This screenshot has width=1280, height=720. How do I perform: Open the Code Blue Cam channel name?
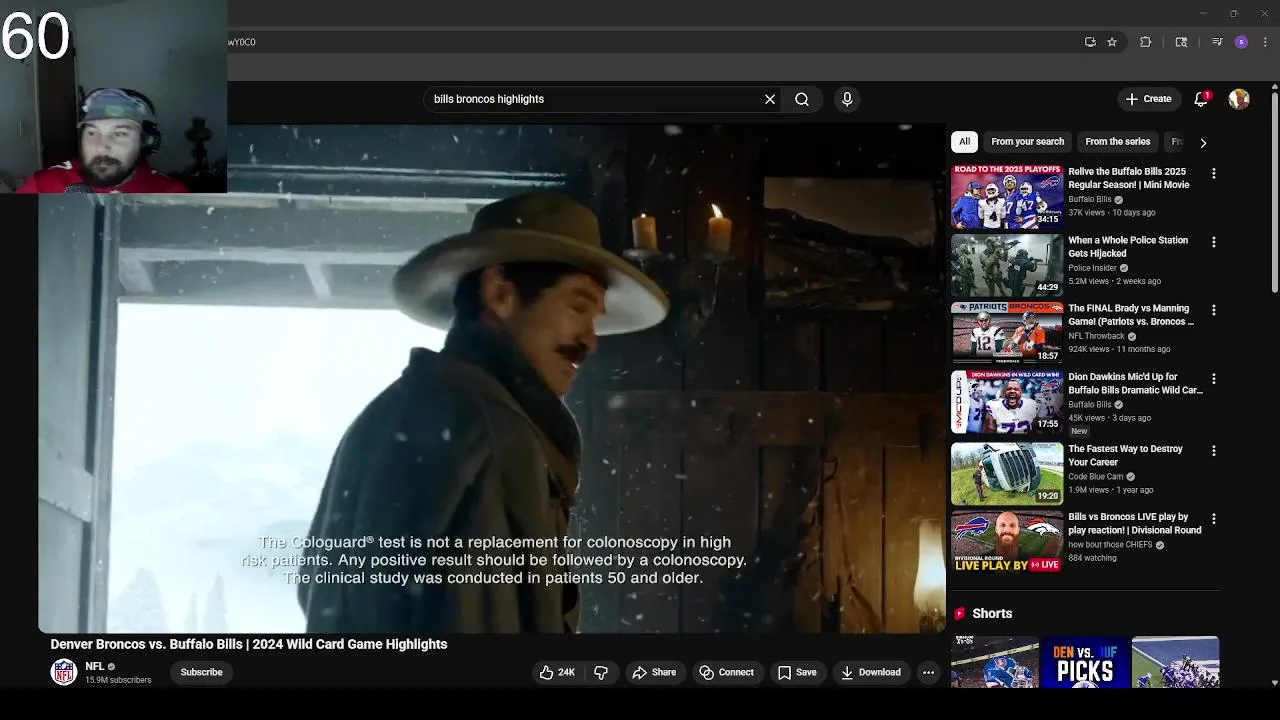point(1095,477)
